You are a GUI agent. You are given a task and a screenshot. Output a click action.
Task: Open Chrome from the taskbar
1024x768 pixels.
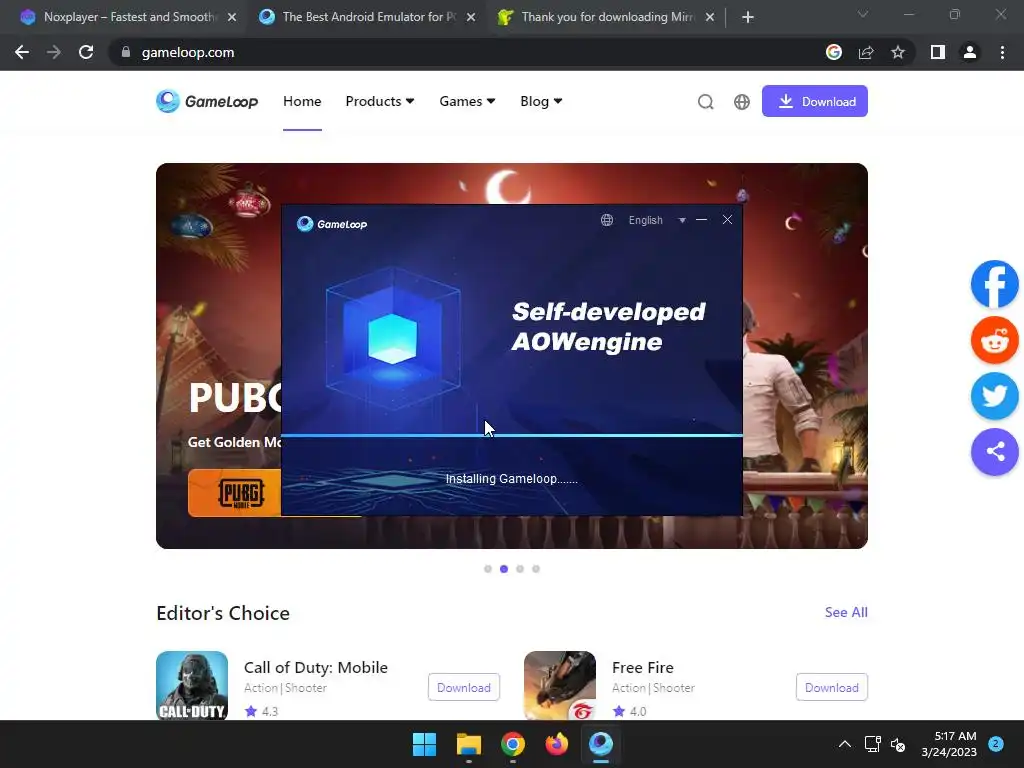(x=513, y=744)
